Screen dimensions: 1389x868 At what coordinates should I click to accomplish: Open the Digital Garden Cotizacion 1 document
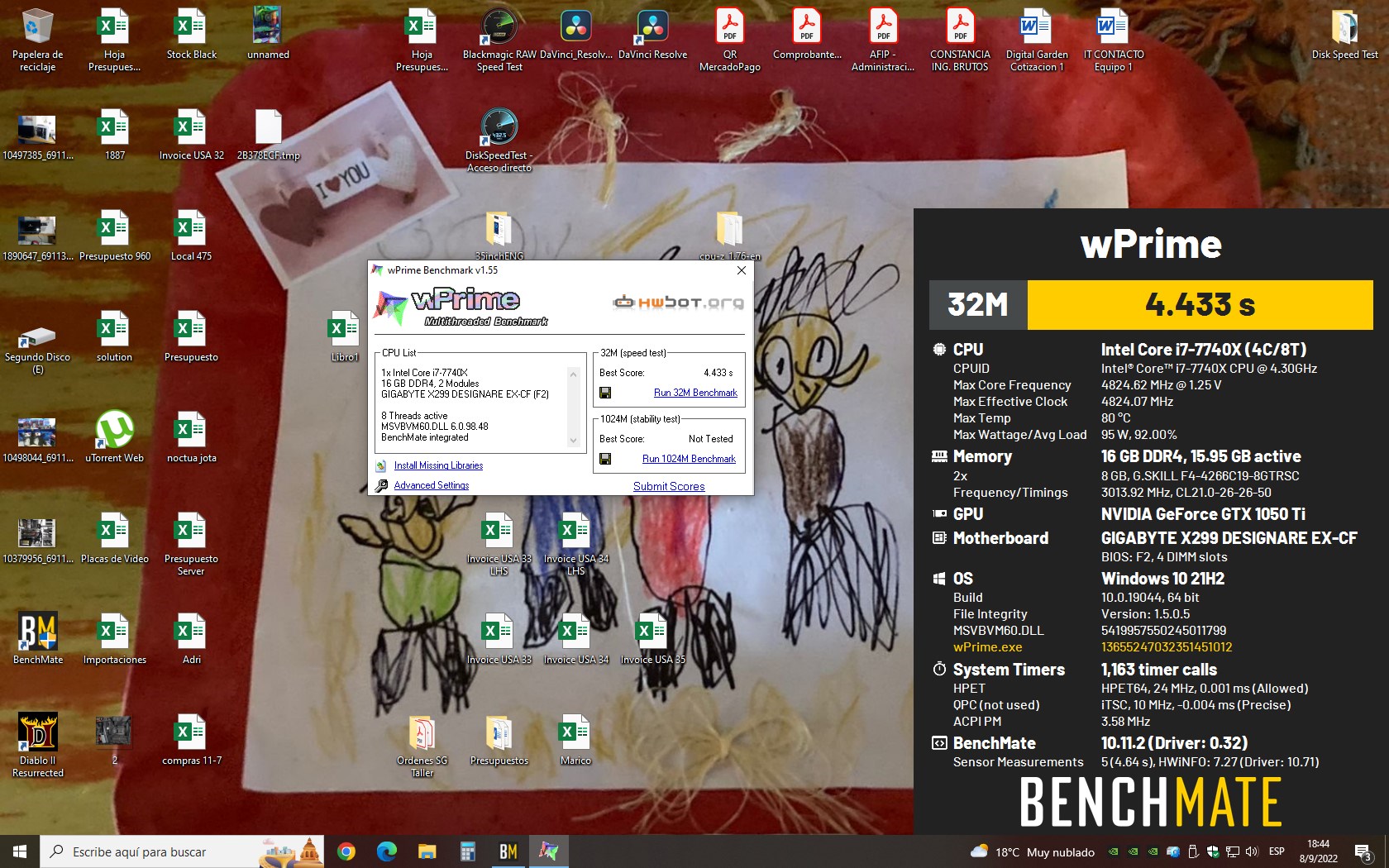point(1037,39)
